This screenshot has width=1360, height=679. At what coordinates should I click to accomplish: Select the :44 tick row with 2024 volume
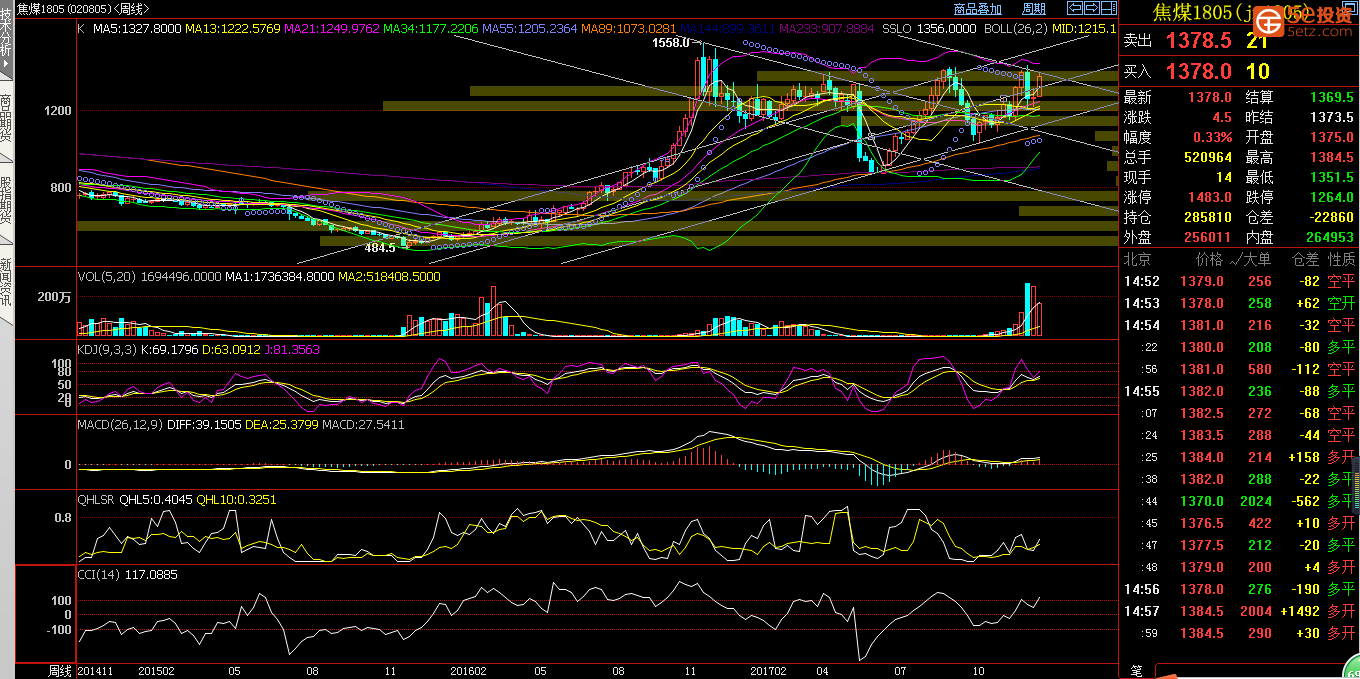(1239, 501)
